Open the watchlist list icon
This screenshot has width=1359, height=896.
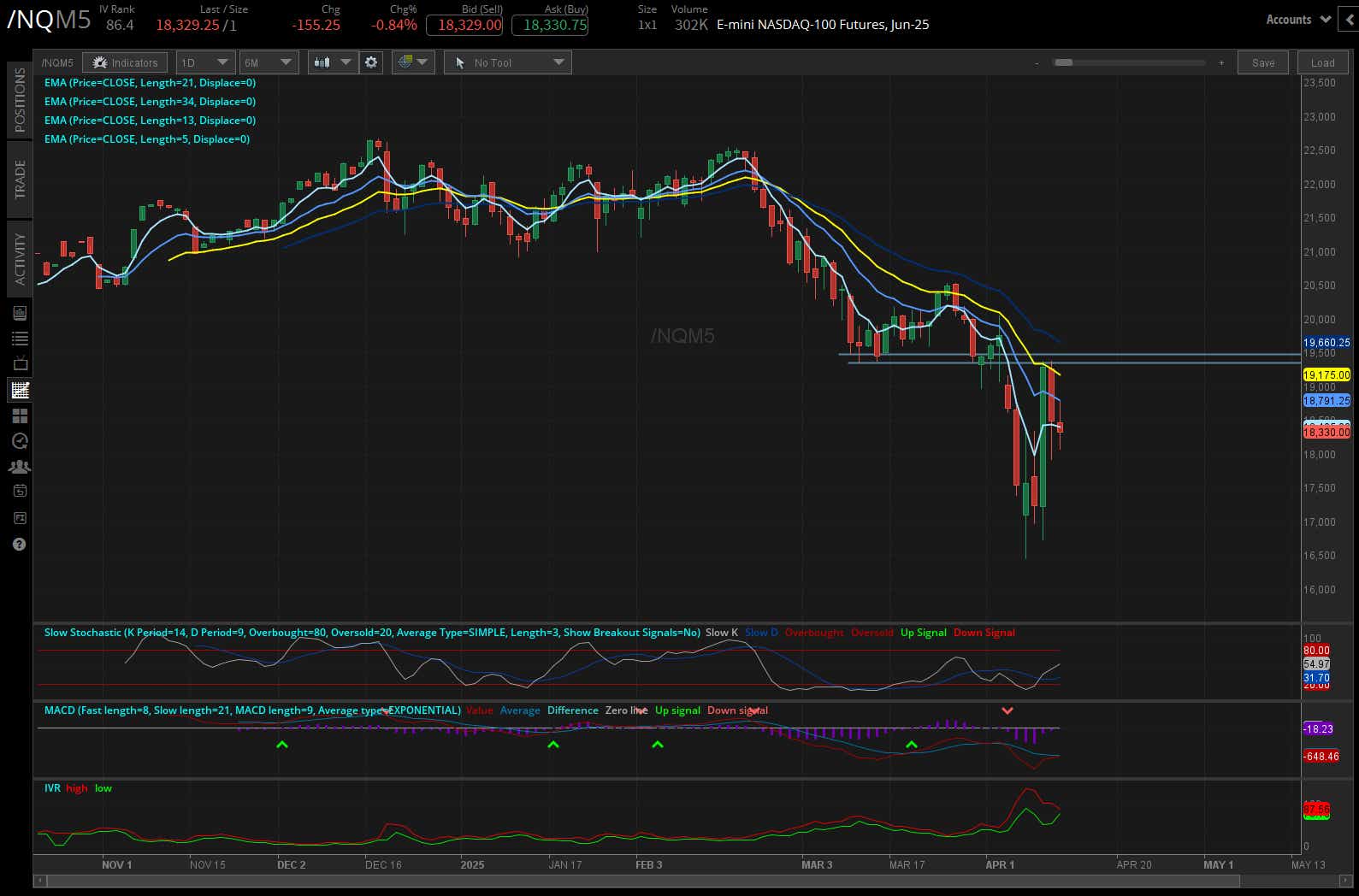click(x=20, y=339)
